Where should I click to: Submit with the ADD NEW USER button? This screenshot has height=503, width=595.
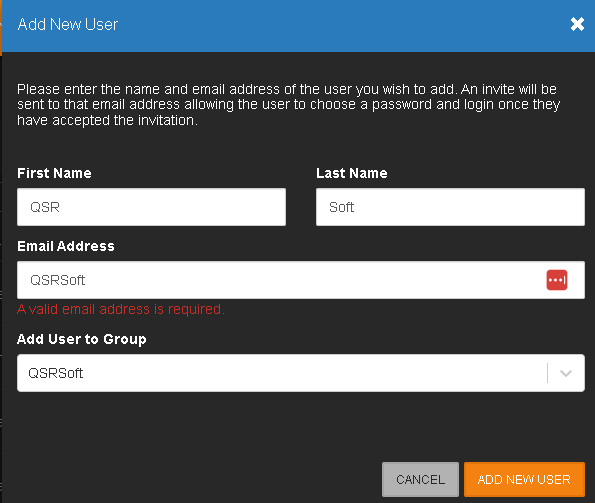(524, 479)
